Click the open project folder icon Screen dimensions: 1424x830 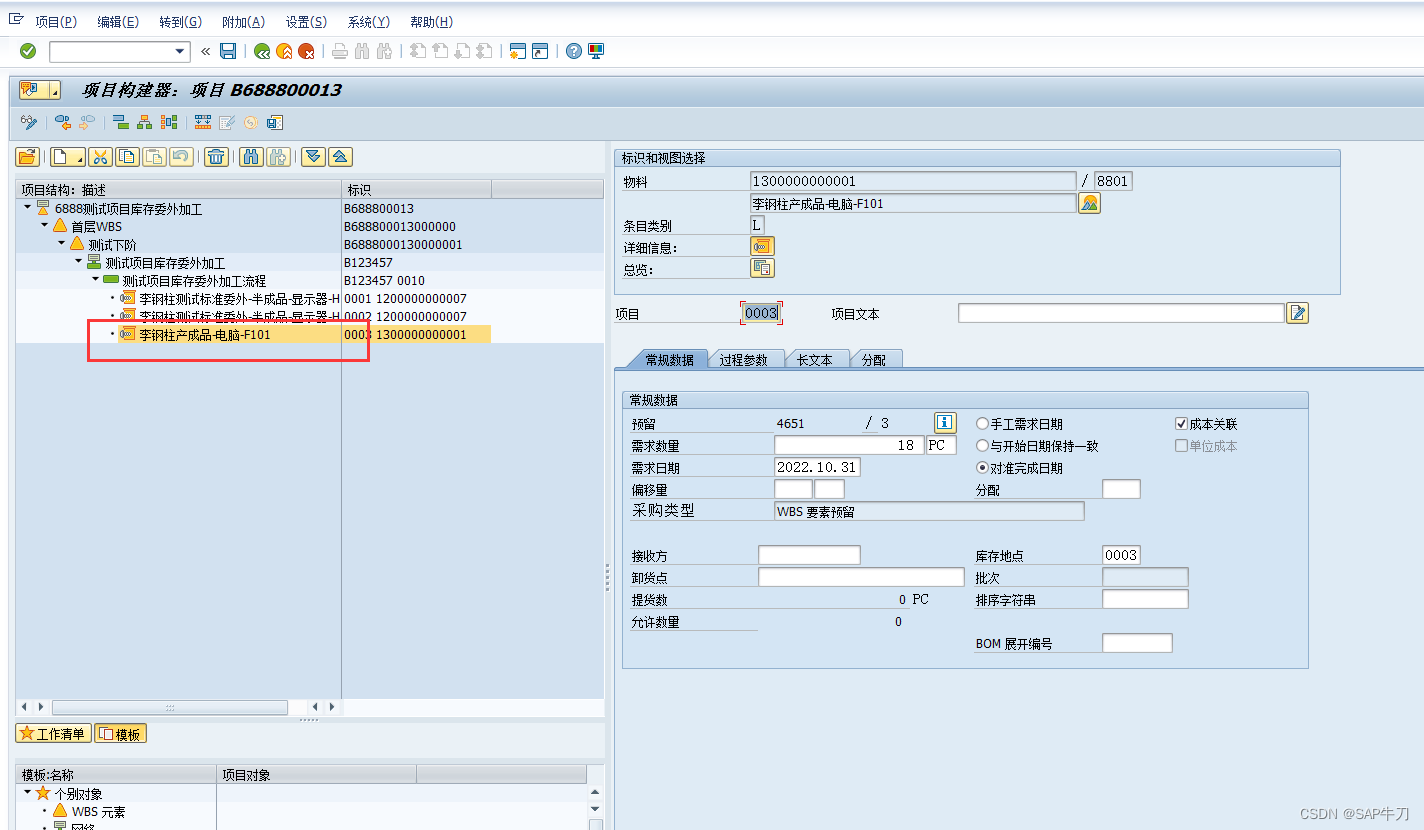tap(27, 156)
